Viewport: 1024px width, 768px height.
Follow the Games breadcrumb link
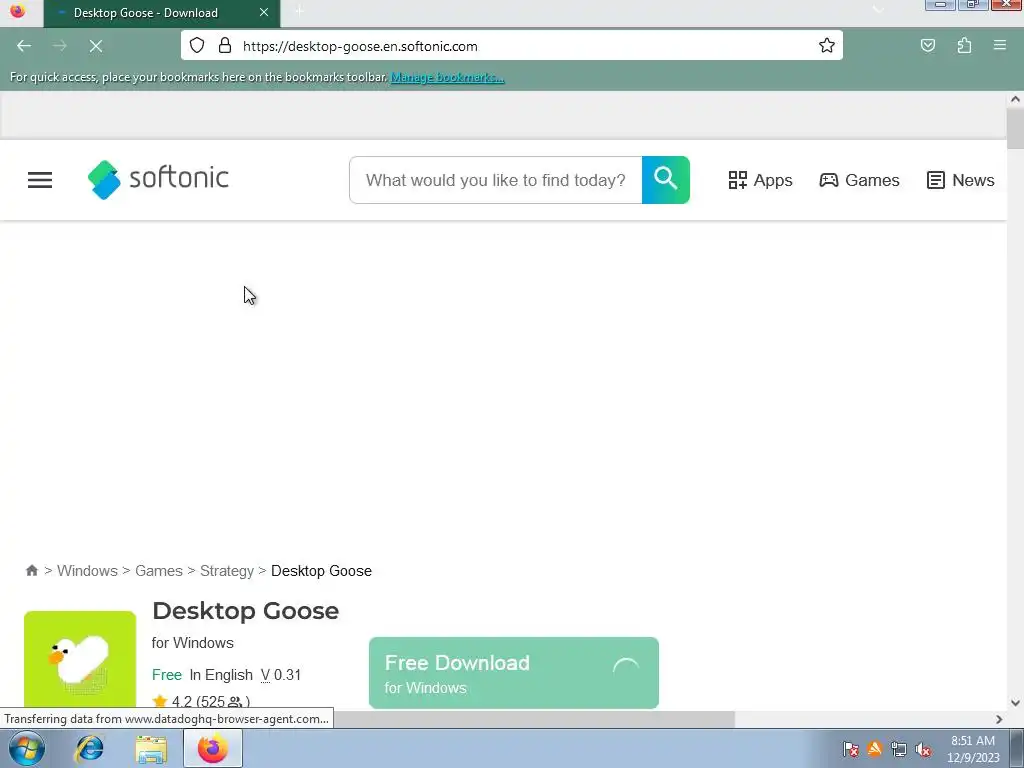[x=159, y=571]
